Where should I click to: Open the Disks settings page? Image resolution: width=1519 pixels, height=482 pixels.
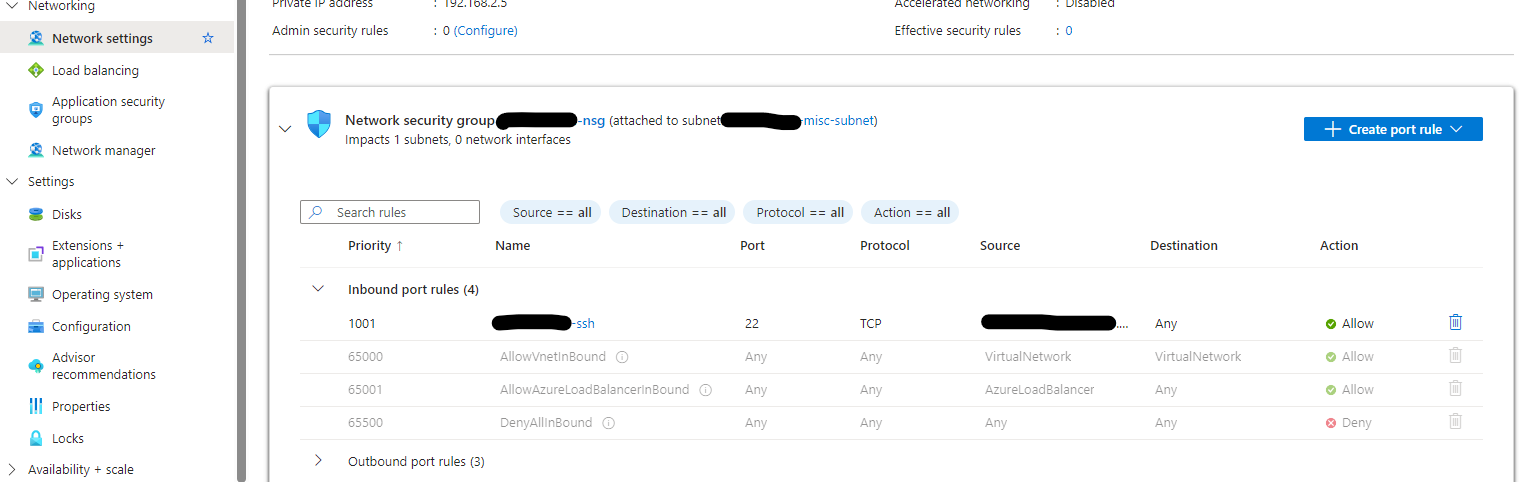(67, 214)
